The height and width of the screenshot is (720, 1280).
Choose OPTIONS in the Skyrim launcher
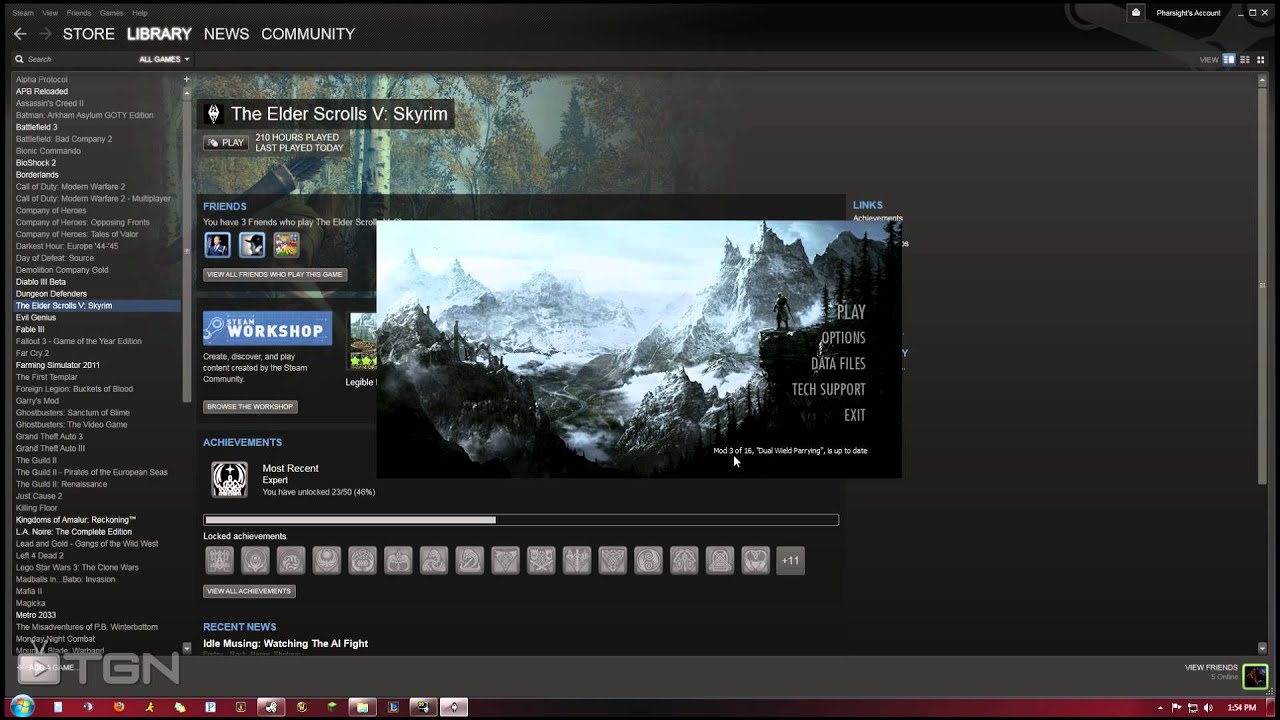pyautogui.click(x=843, y=338)
